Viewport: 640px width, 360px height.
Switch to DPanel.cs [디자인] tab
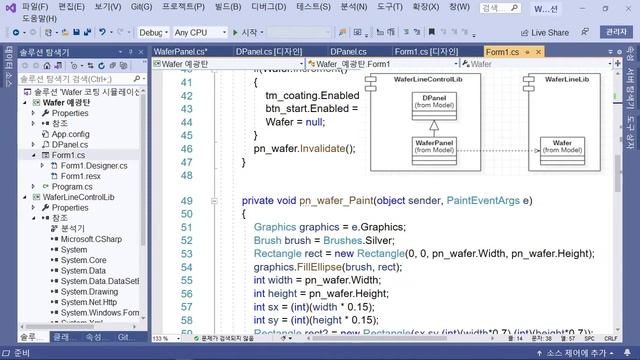coord(269,52)
